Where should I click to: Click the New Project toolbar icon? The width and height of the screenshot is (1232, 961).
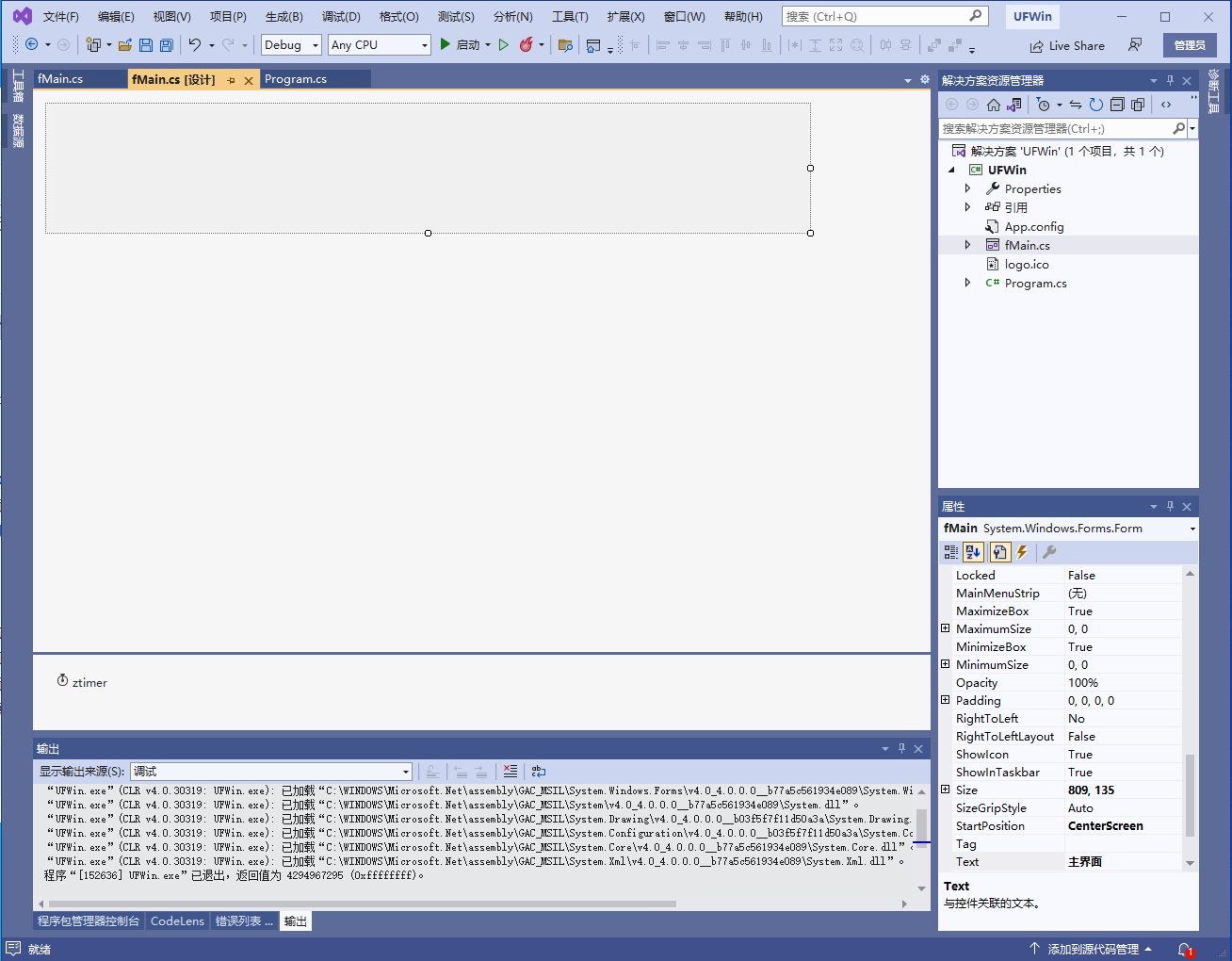pyautogui.click(x=92, y=44)
